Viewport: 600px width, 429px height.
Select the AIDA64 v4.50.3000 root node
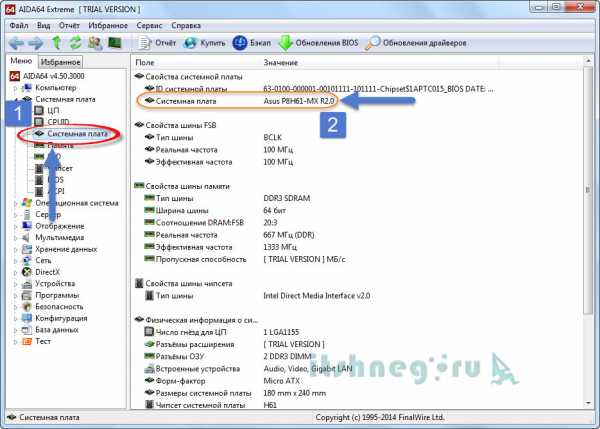point(47,76)
